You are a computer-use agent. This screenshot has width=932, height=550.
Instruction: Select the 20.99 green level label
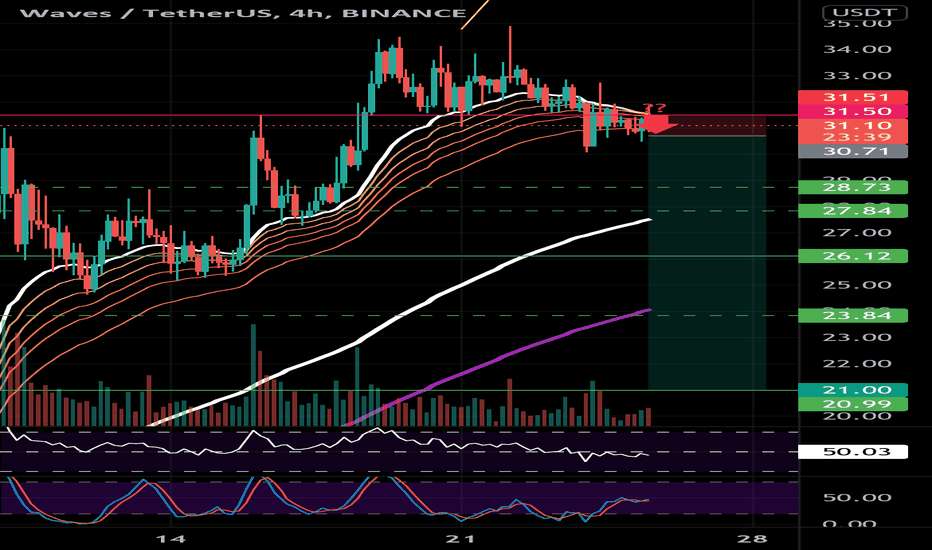coord(853,404)
